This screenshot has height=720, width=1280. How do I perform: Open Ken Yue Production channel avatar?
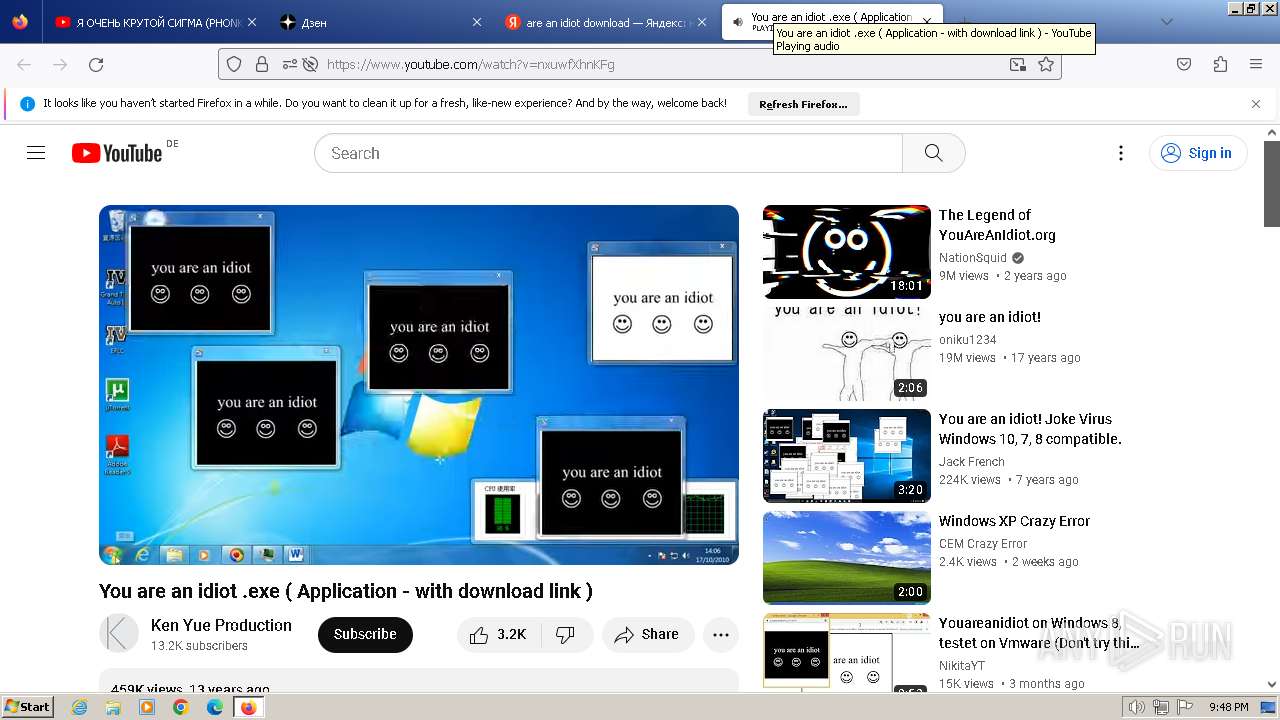pyautogui.click(x=119, y=634)
